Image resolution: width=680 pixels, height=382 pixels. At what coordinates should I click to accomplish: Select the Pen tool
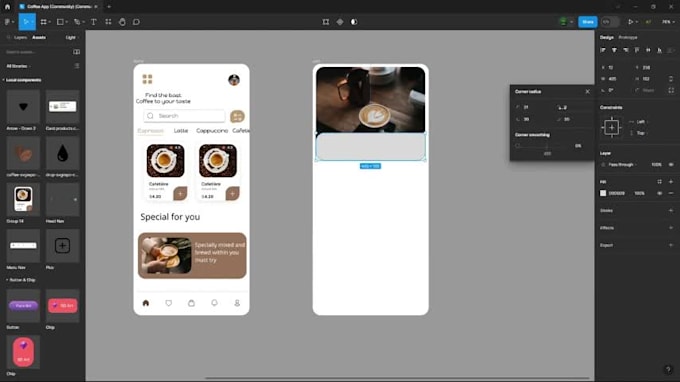[77, 22]
